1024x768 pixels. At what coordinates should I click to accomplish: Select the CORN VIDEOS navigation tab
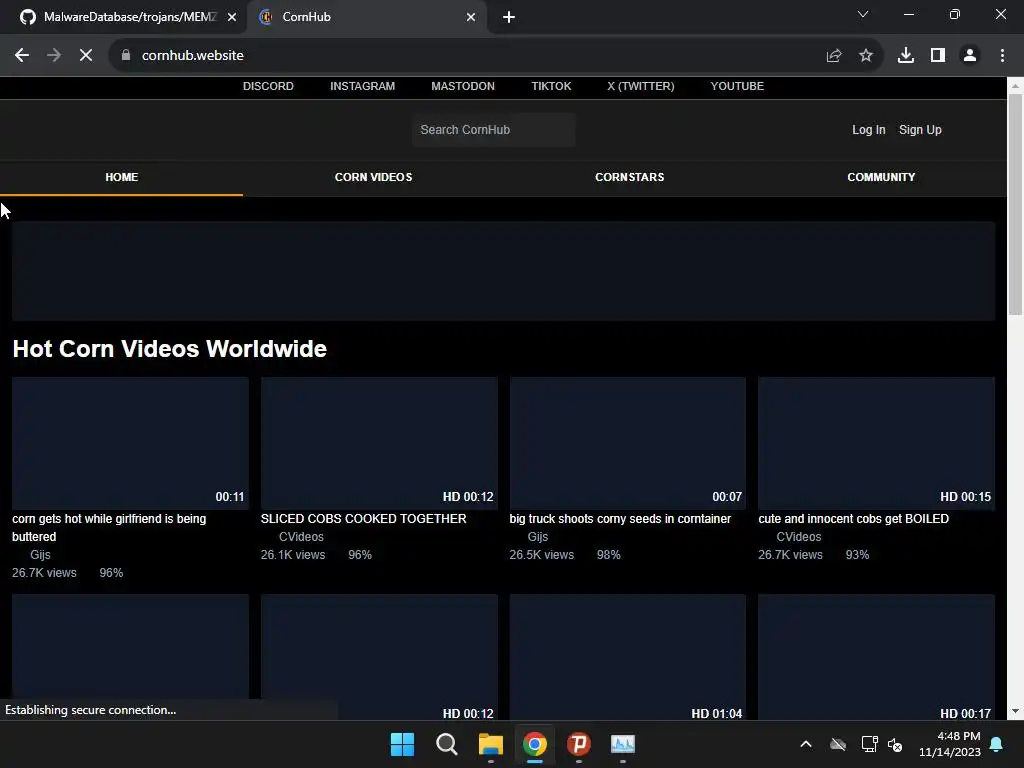[x=374, y=178]
